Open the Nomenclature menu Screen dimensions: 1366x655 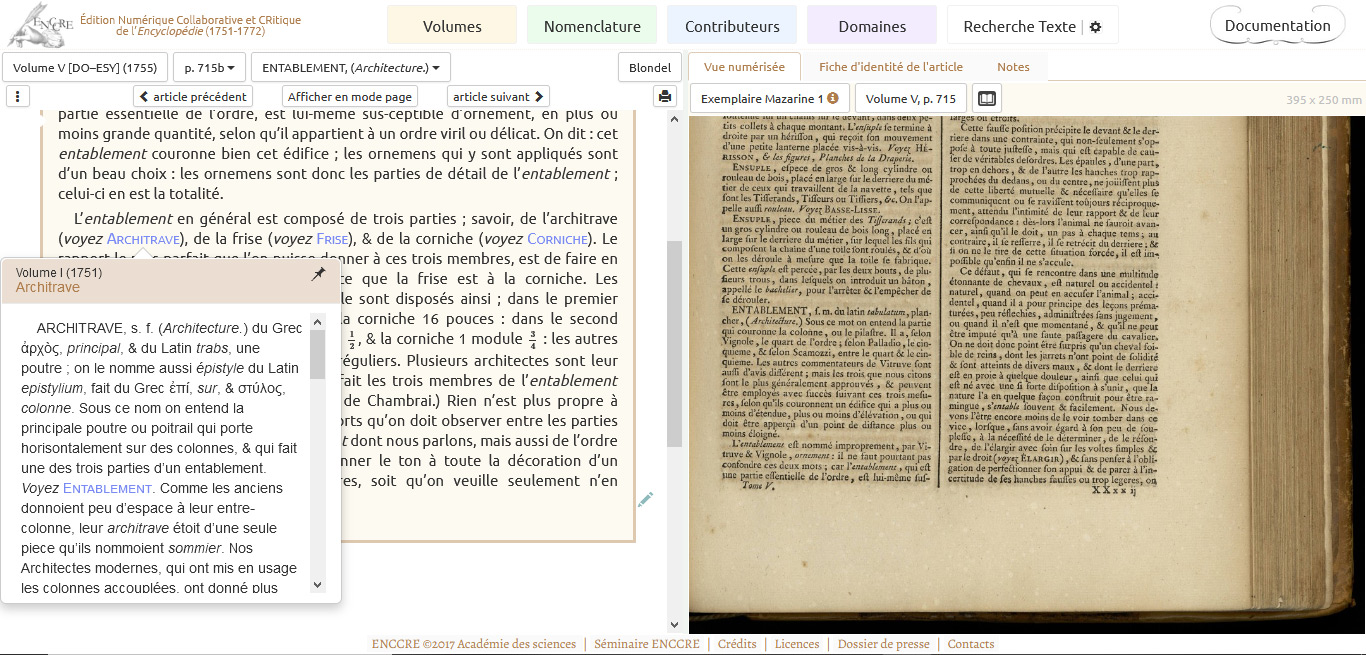tap(592, 27)
